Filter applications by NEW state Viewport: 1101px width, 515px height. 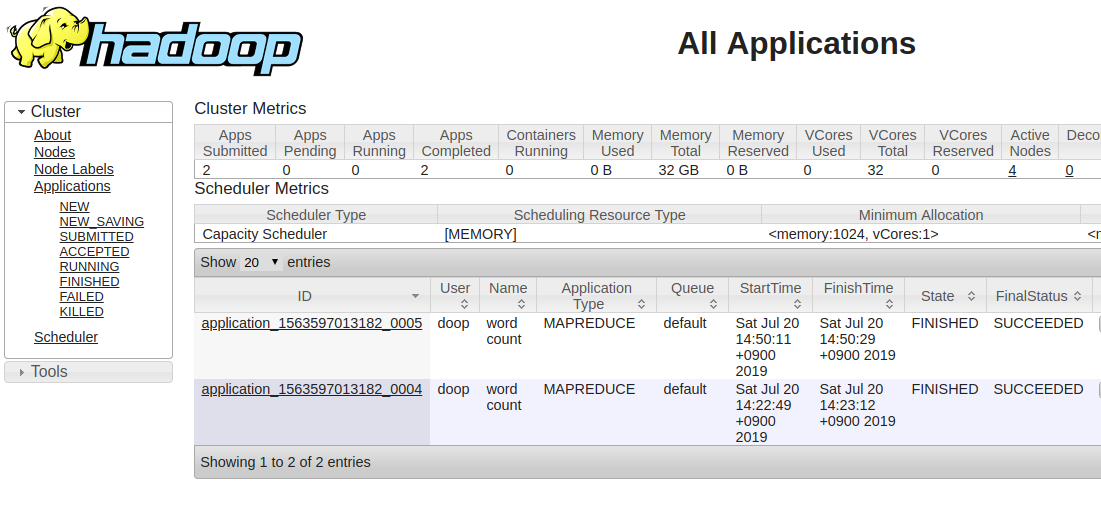pyautogui.click(x=74, y=207)
